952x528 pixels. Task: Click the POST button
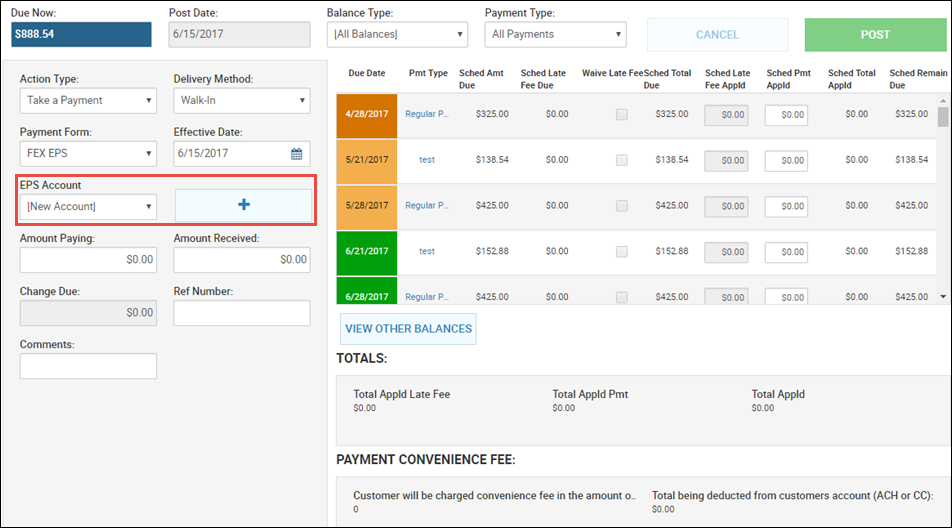(876, 35)
